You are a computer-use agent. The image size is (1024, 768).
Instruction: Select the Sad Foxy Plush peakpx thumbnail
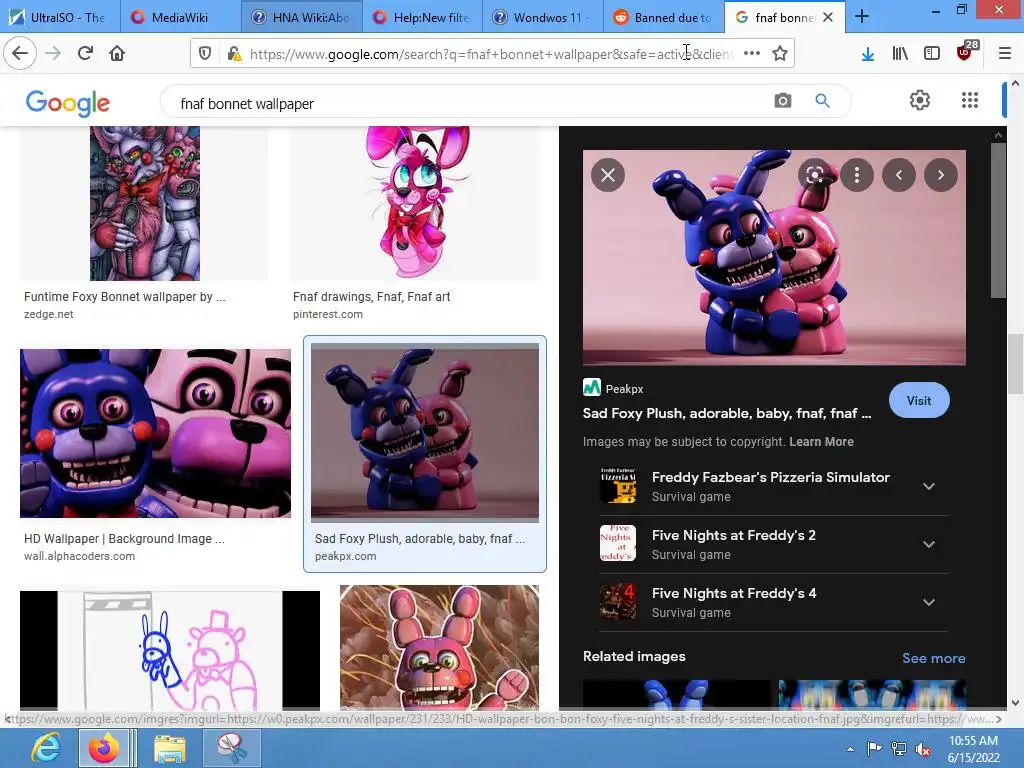click(x=424, y=433)
